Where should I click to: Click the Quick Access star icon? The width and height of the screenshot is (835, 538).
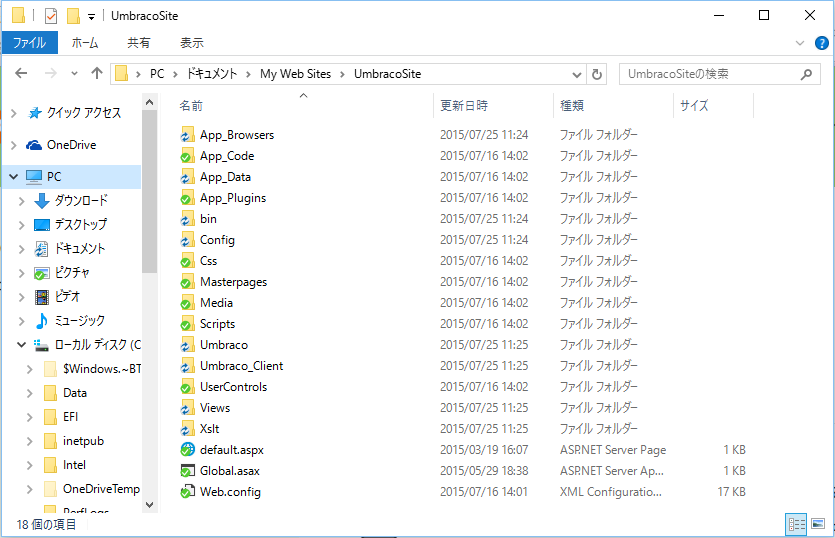35,113
